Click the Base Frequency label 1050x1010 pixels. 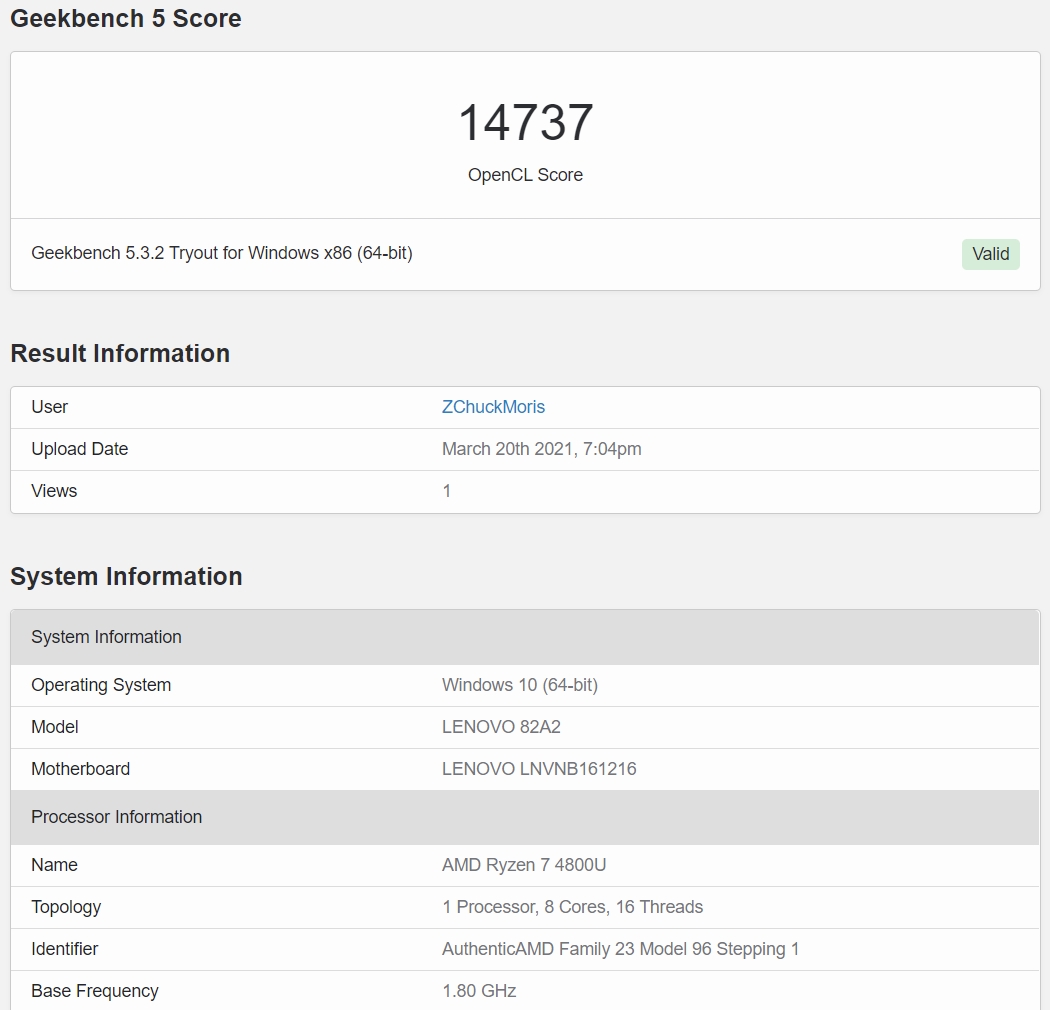[95, 991]
